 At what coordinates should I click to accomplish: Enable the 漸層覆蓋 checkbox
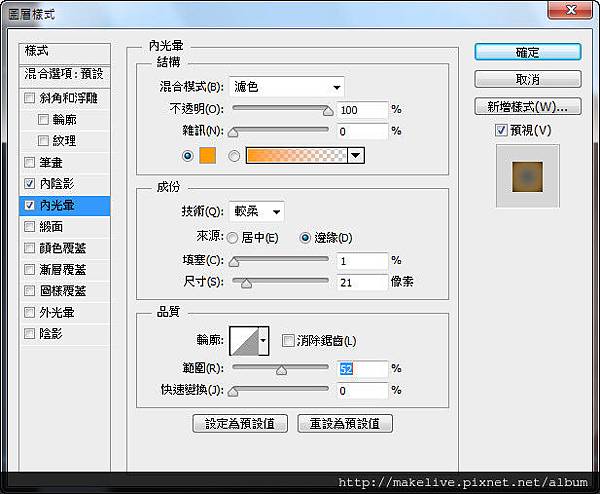coord(29,270)
